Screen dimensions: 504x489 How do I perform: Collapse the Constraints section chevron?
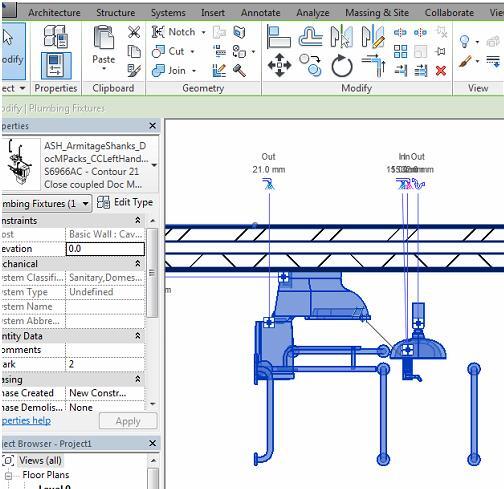point(138,220)
